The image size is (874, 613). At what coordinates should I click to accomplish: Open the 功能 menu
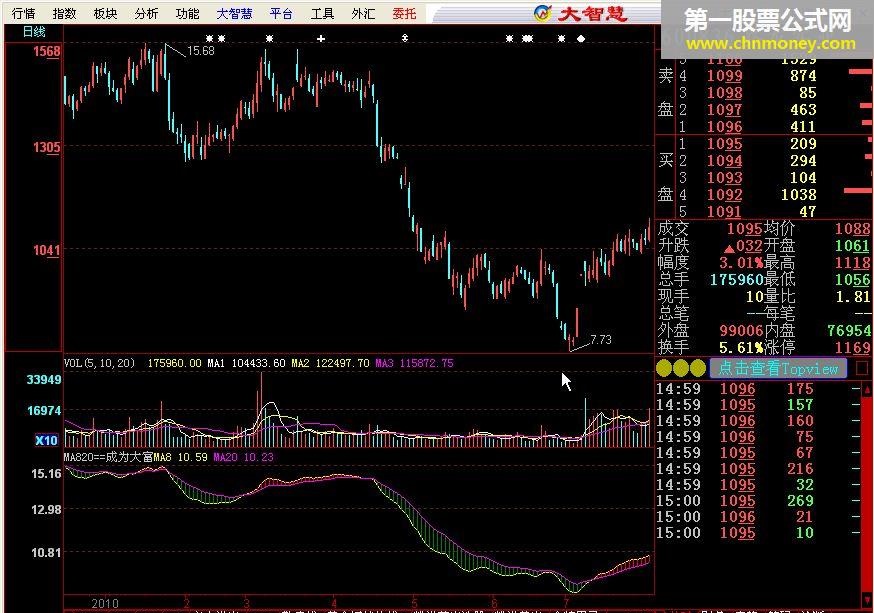tap(187, 13)
